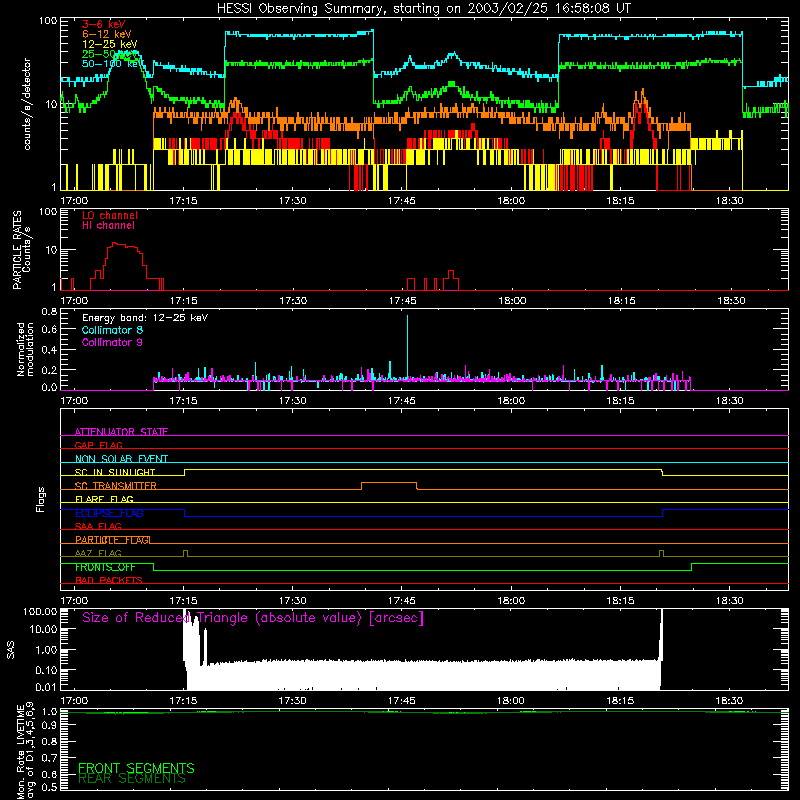Click the FRONT SEGMENTS legend label

tap(136, 768)
